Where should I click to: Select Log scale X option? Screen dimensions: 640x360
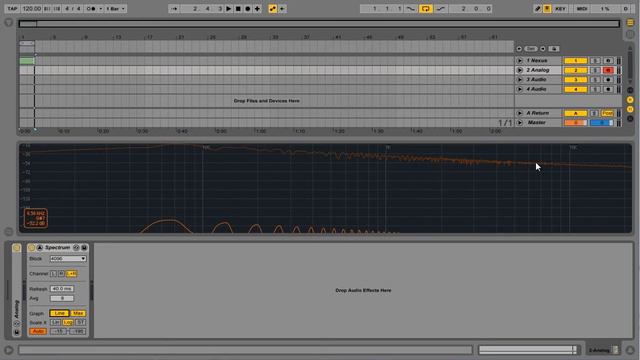tap(67, 322)
